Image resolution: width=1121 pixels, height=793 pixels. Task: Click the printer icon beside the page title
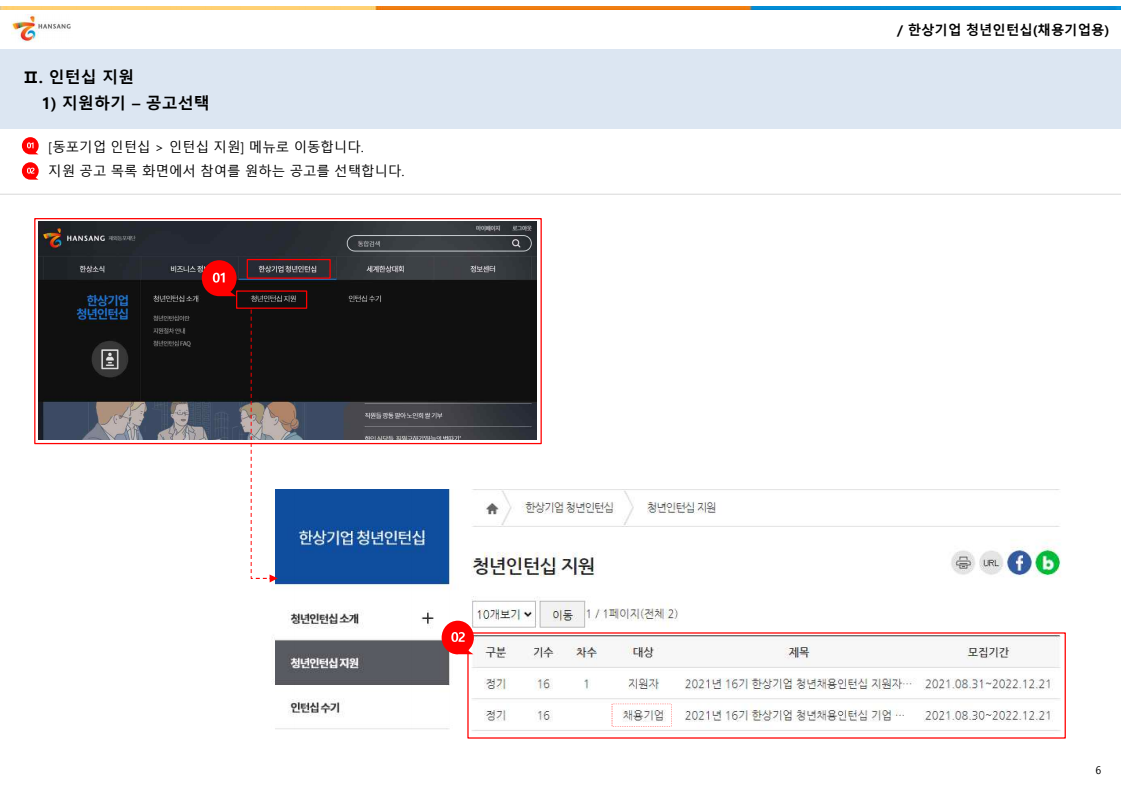(x=963, y=563)
